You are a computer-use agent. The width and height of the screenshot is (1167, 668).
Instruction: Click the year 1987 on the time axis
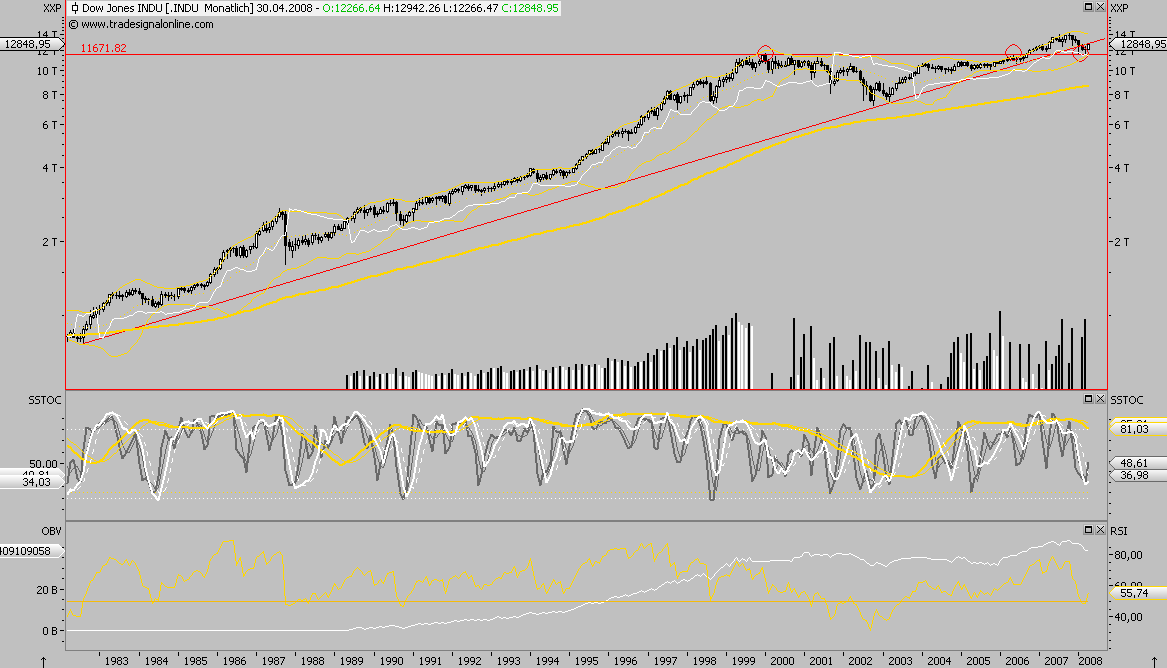(x=273, y=661)
